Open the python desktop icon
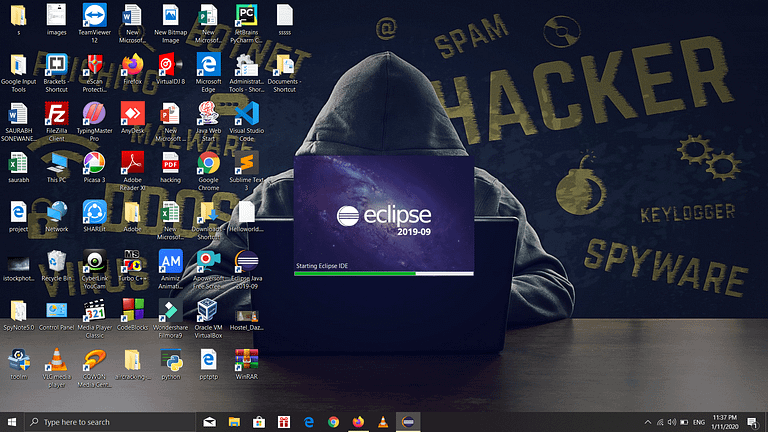 click(170, 364)
